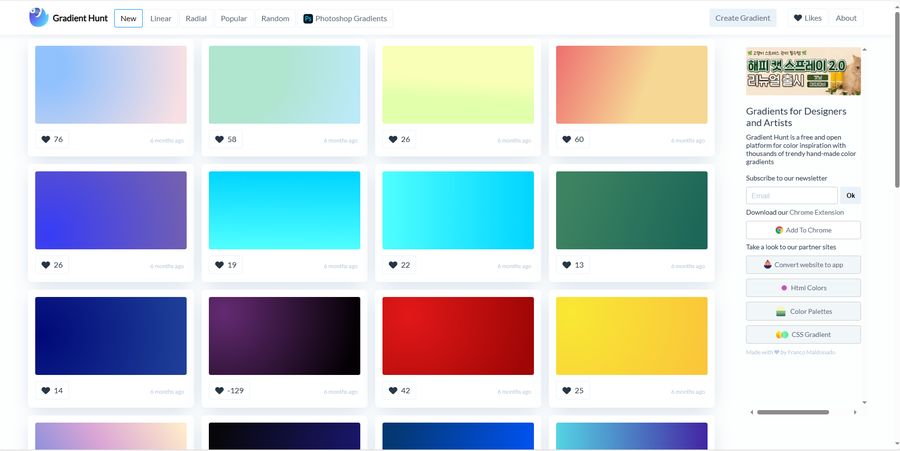Click the Chrome logo icon

pos(779,230)
